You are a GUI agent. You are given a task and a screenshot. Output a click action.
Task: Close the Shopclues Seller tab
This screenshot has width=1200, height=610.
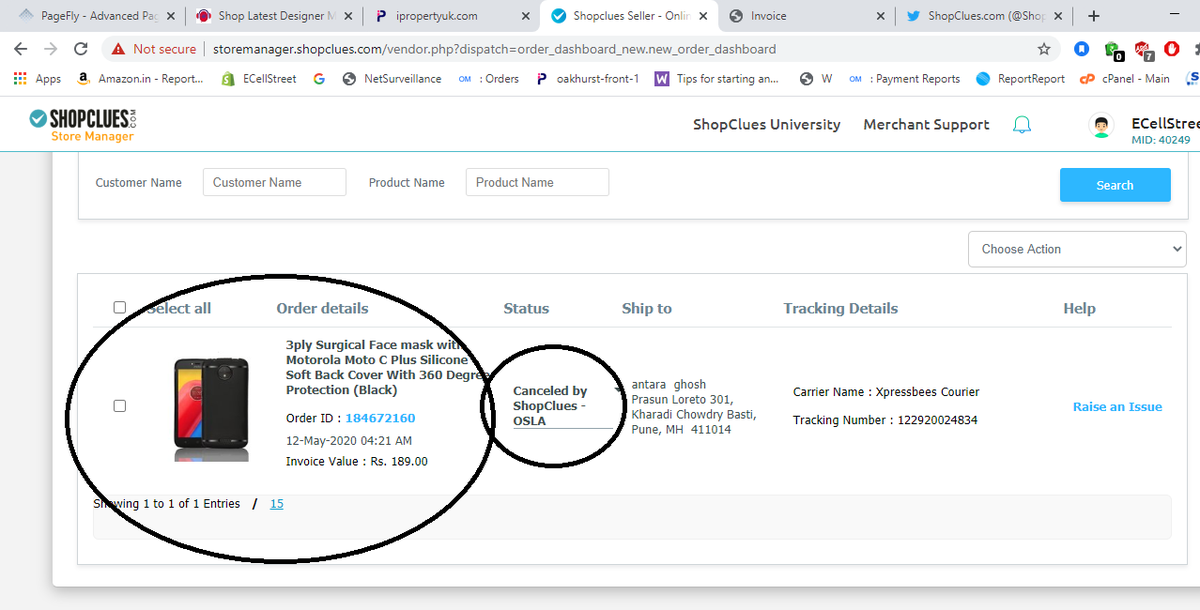704,16
